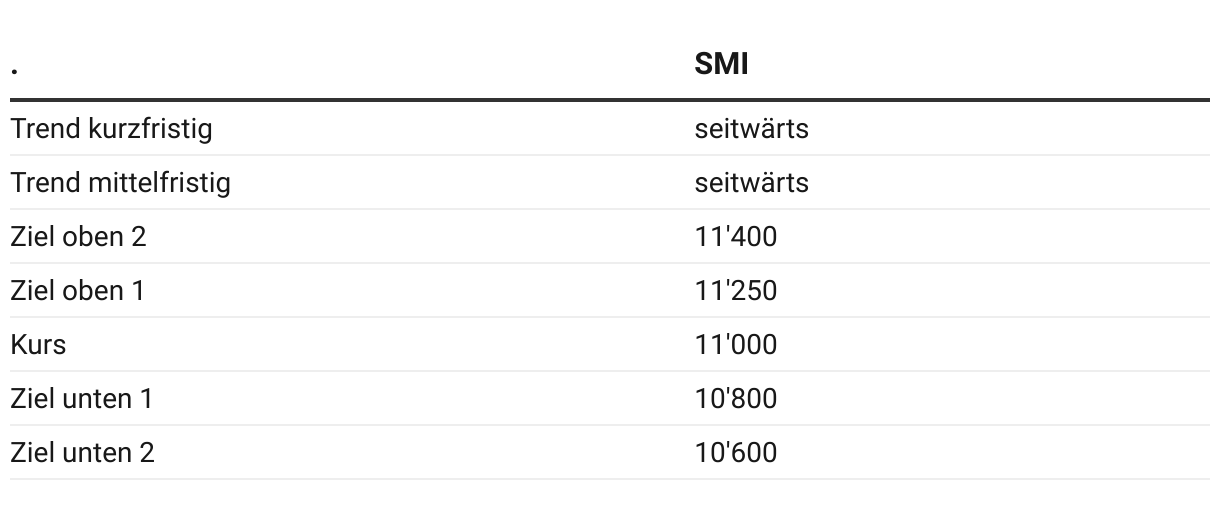
Task: Click the seitwärts value for Trend mittelfristig
Action: click(751, 183)
